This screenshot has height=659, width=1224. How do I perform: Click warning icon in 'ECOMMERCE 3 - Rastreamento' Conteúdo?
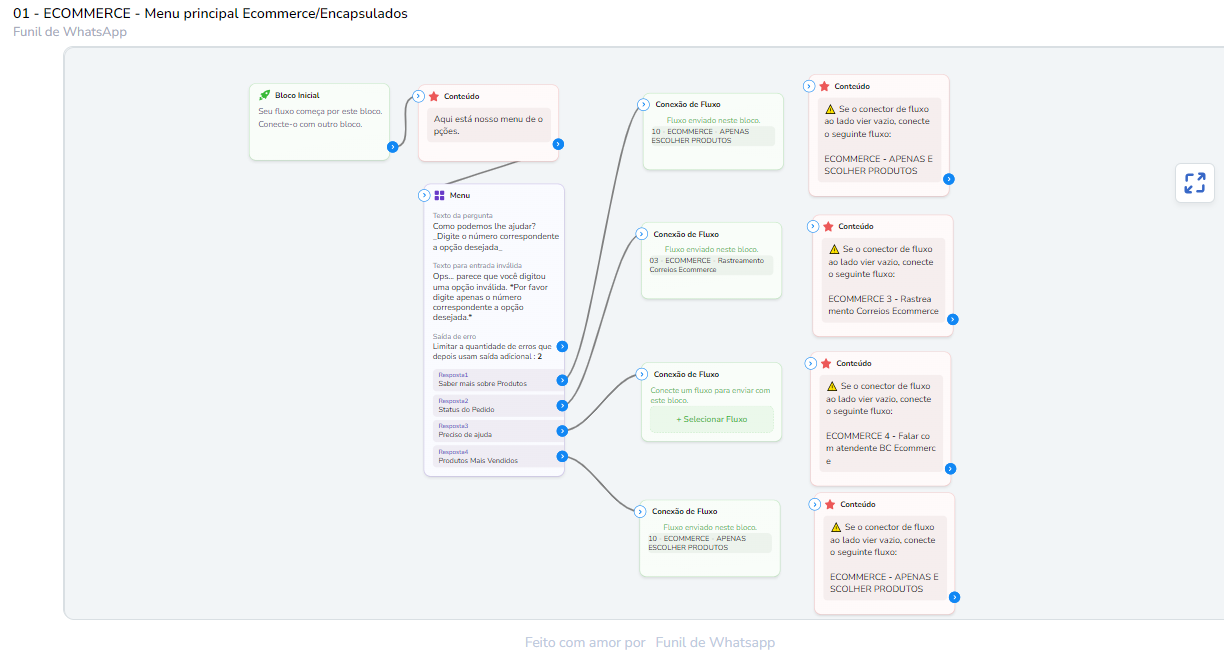click(834, 249)
